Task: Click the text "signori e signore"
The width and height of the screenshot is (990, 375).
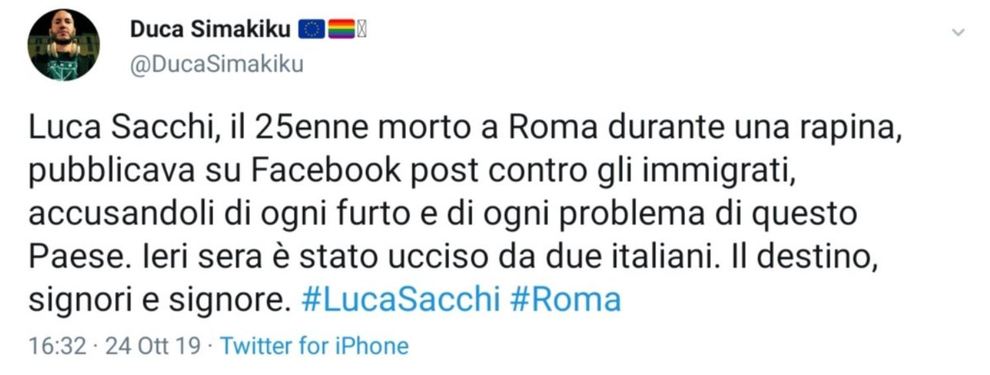Action: pyautogui.click(x=154, y=301)
